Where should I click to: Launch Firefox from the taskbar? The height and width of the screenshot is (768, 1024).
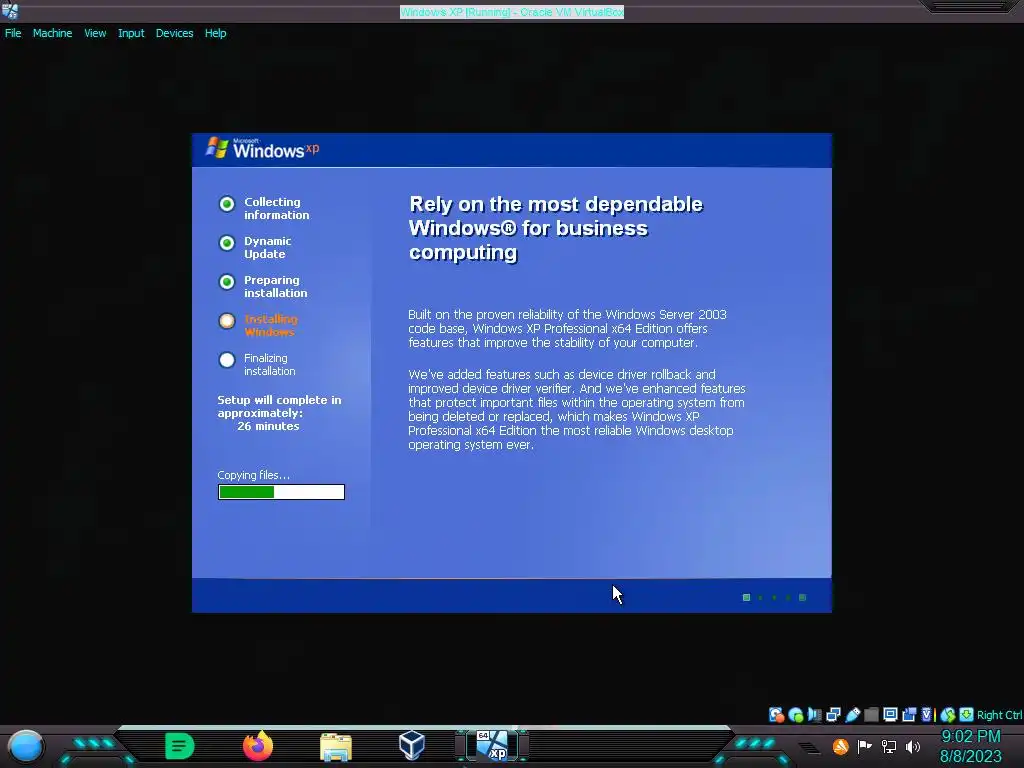[258, 746]
